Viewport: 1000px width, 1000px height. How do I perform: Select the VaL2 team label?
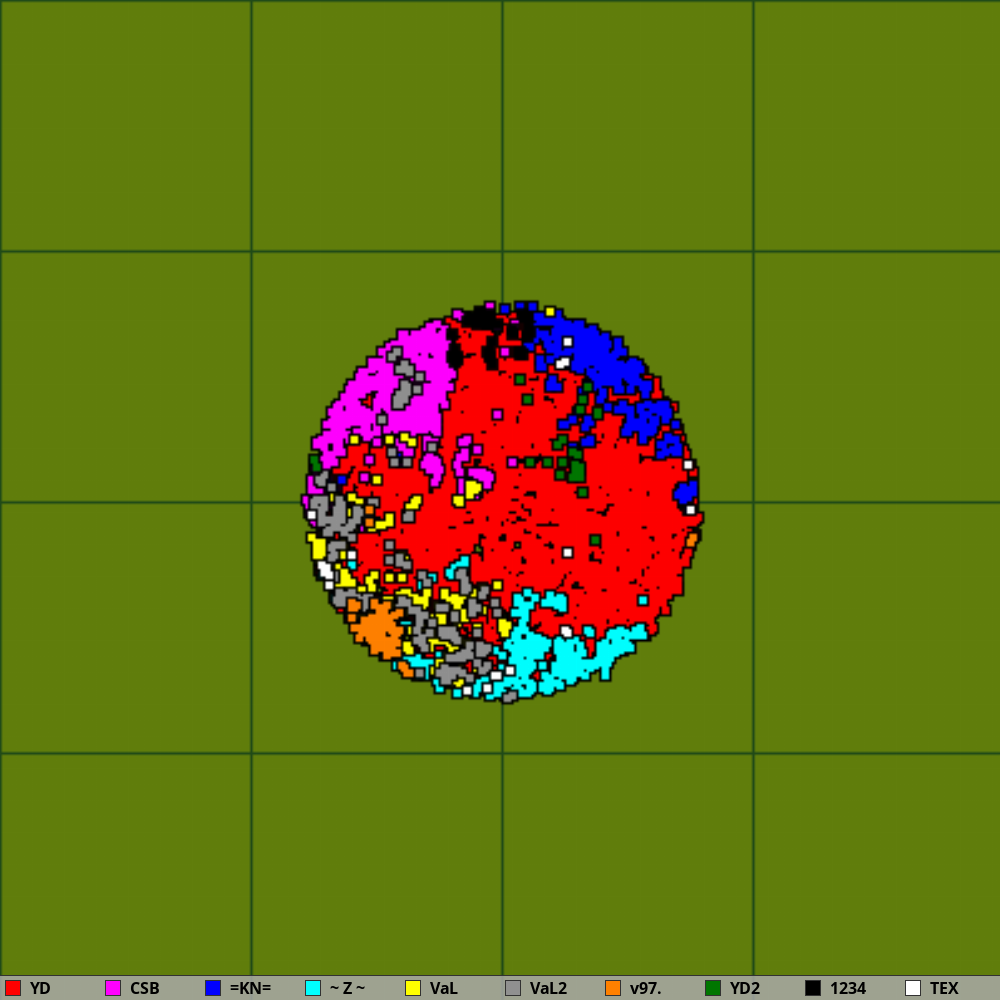coord(548,989)
